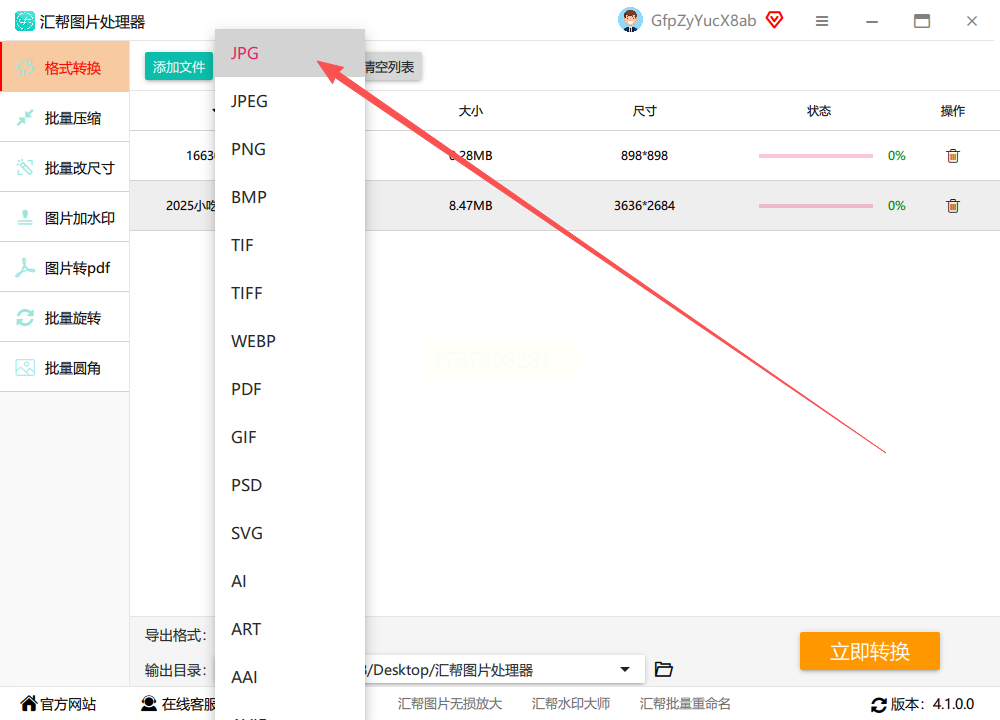Open the 批量旋转 sidebar tab
Screen dimensions: 1000x720
point(64,318)
